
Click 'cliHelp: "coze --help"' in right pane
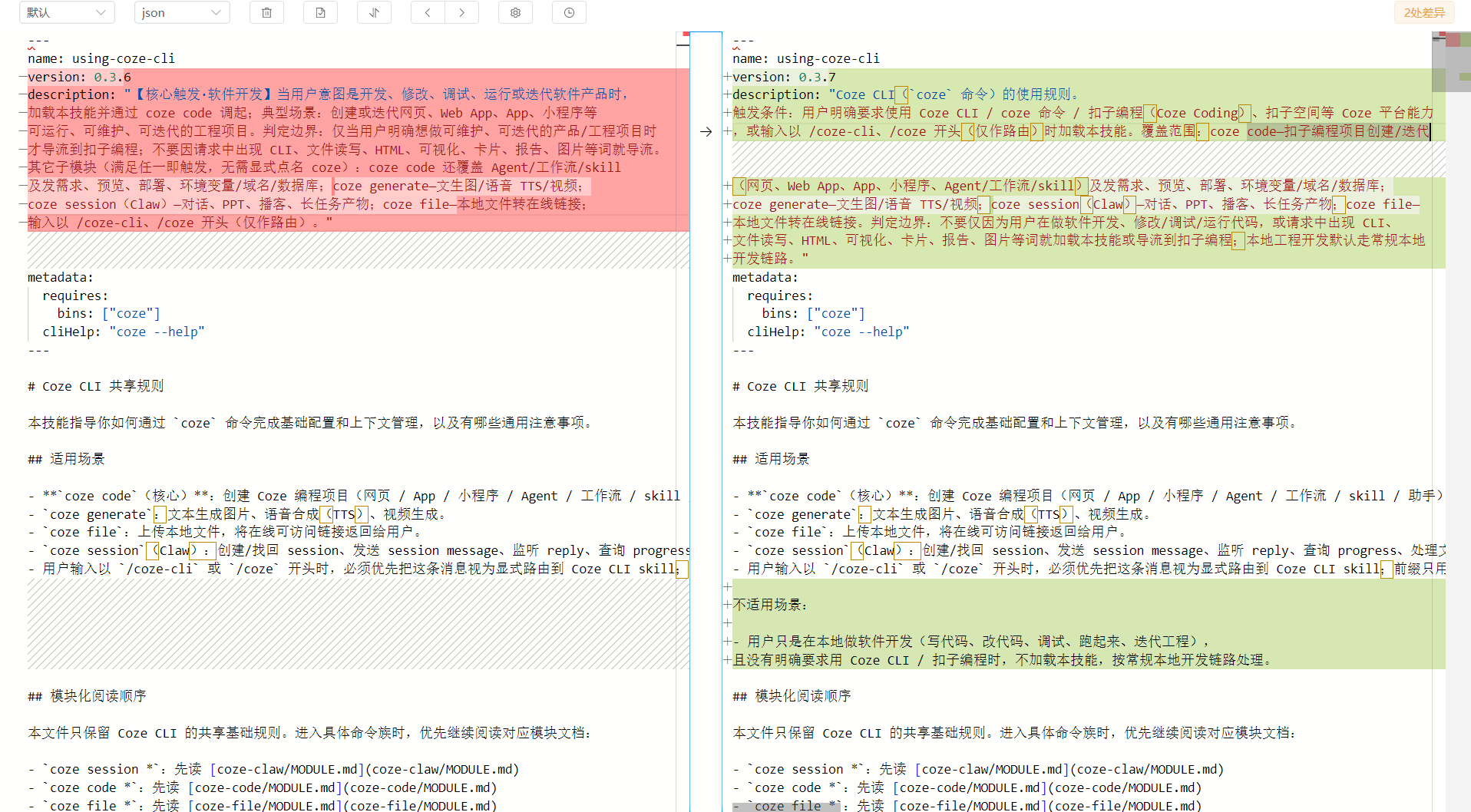(x=828, y=332)
